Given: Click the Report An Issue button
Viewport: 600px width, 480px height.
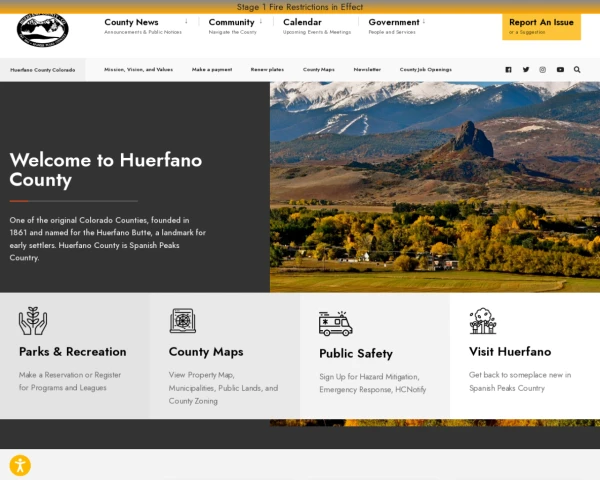Looking at the screenshot, I should tap(541, 26).
